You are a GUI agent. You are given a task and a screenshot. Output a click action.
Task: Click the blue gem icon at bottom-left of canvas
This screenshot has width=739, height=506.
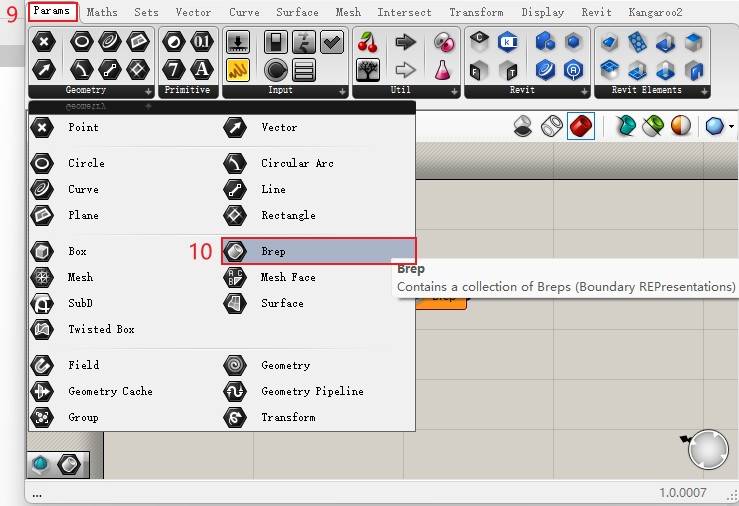[x=41, y=465]
